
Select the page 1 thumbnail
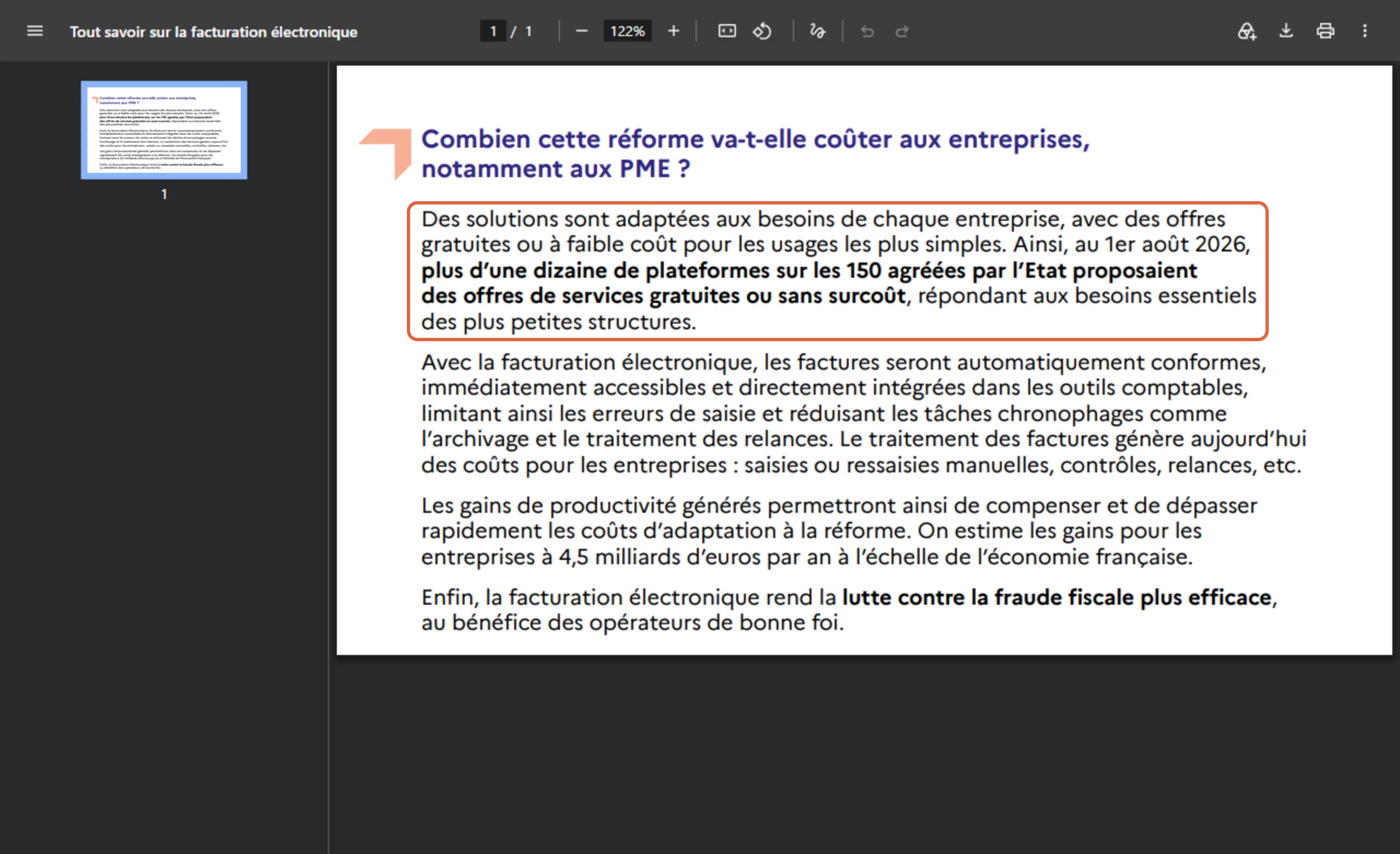point(164,130)
